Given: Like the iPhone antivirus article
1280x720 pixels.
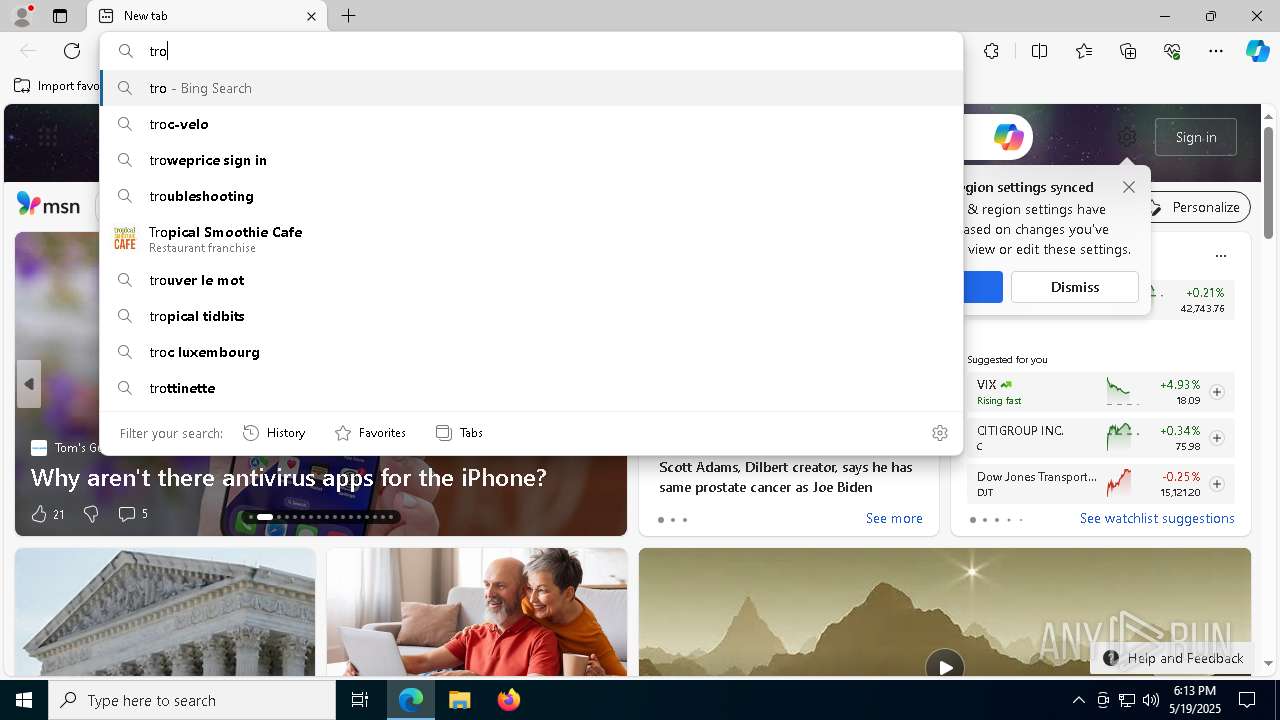Looking at the screenshot, I should point(47,514).
